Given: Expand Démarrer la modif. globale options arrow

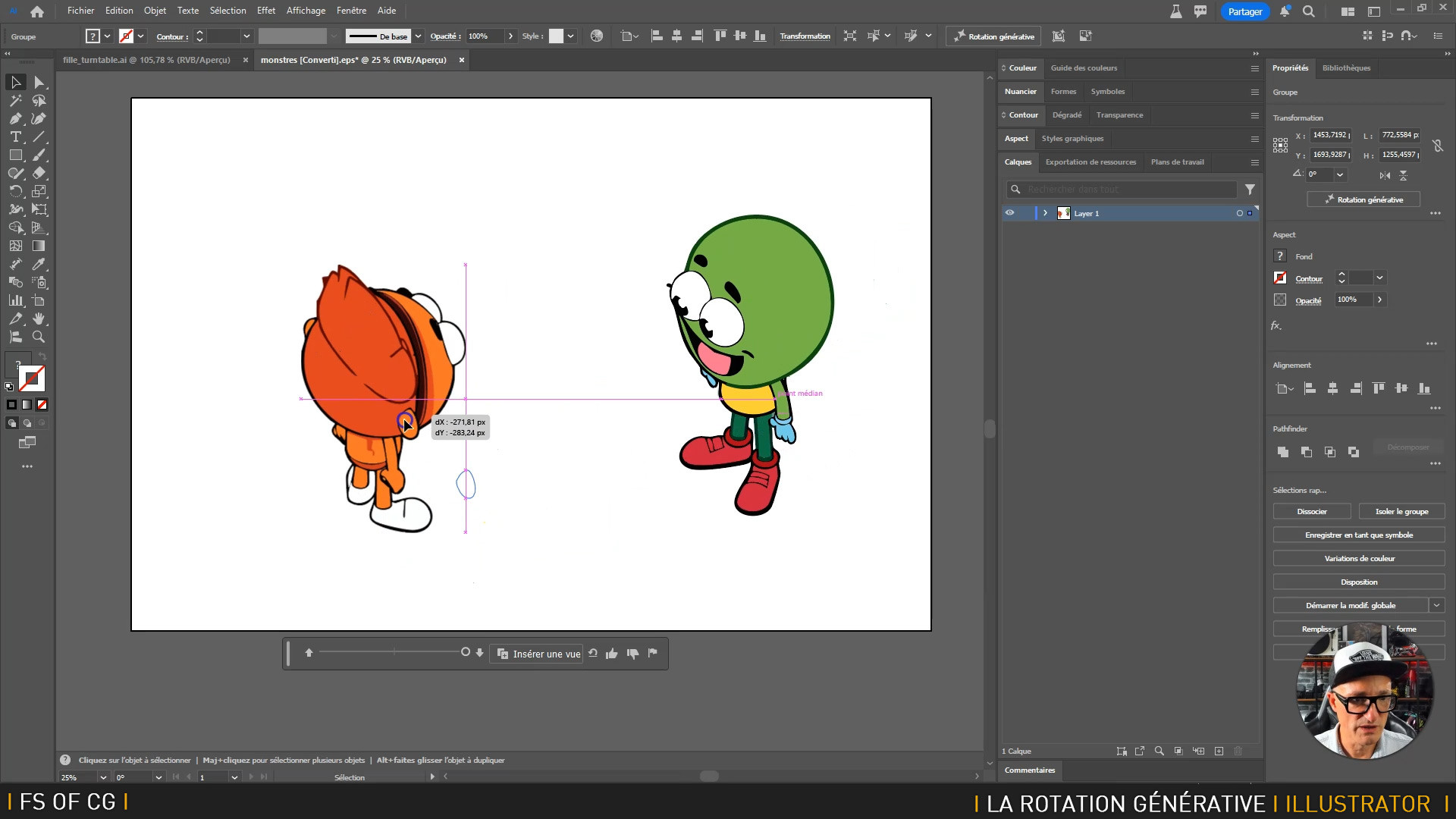Looking at the screenshot, I should pyautogui.click(x=1436, y=605).
